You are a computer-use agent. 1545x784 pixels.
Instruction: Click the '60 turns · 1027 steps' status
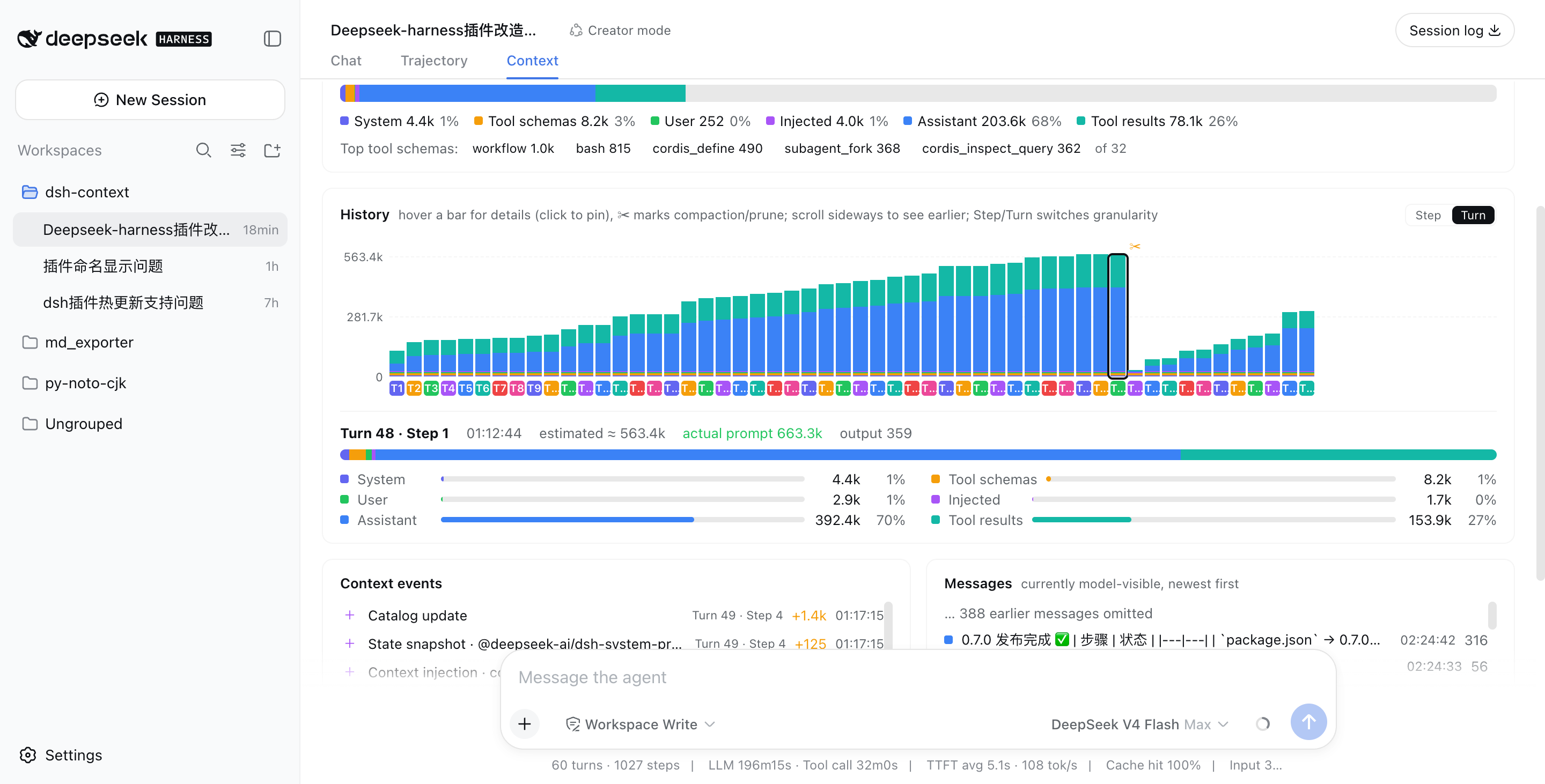(615, 765)
